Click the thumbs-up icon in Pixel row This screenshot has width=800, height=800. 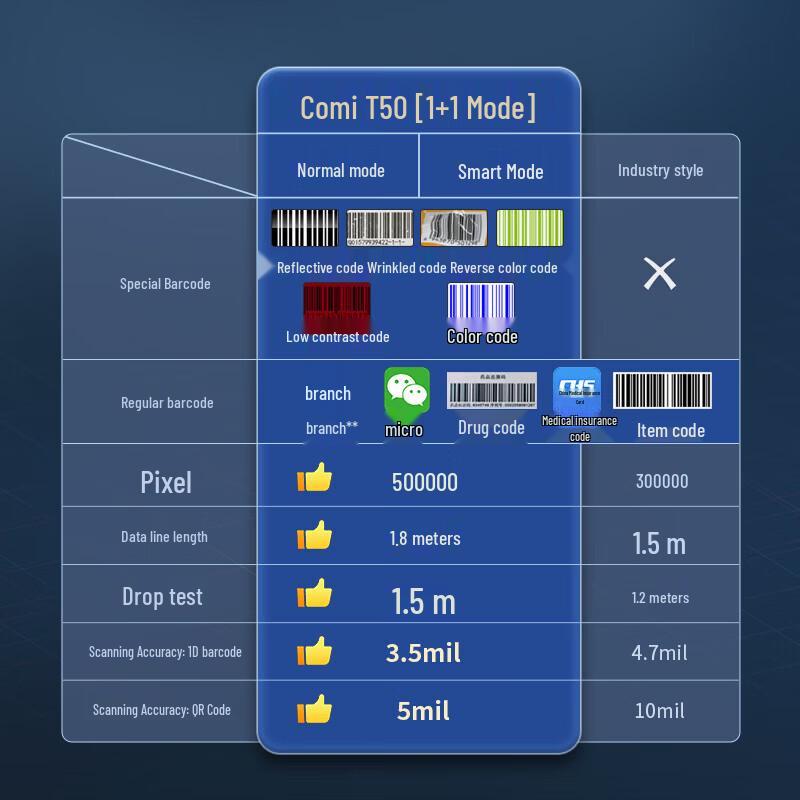[x=314, y=478]
